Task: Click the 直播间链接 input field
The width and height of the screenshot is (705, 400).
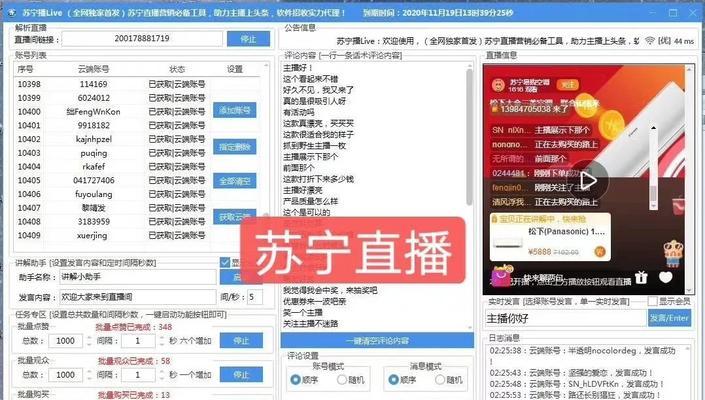Action: point(142,39)
